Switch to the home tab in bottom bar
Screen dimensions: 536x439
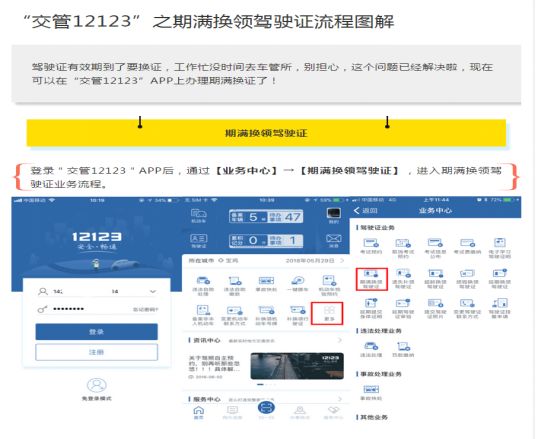(x=199, y=412)
